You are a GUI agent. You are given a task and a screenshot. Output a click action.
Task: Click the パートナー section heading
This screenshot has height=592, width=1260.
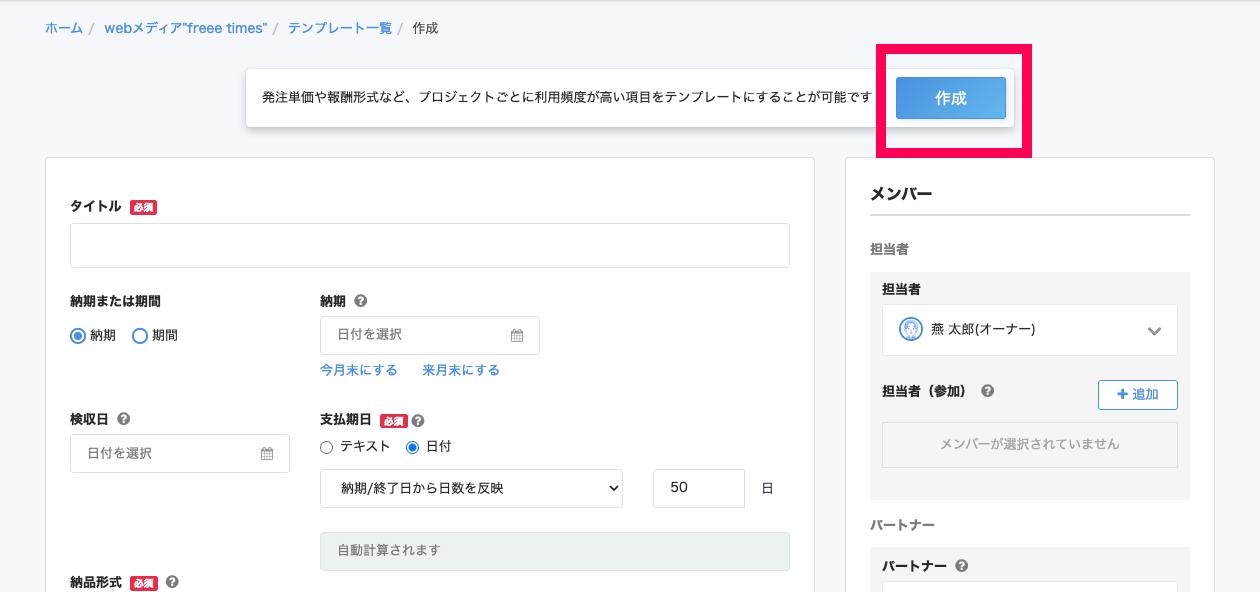click(x=902, y=525)
